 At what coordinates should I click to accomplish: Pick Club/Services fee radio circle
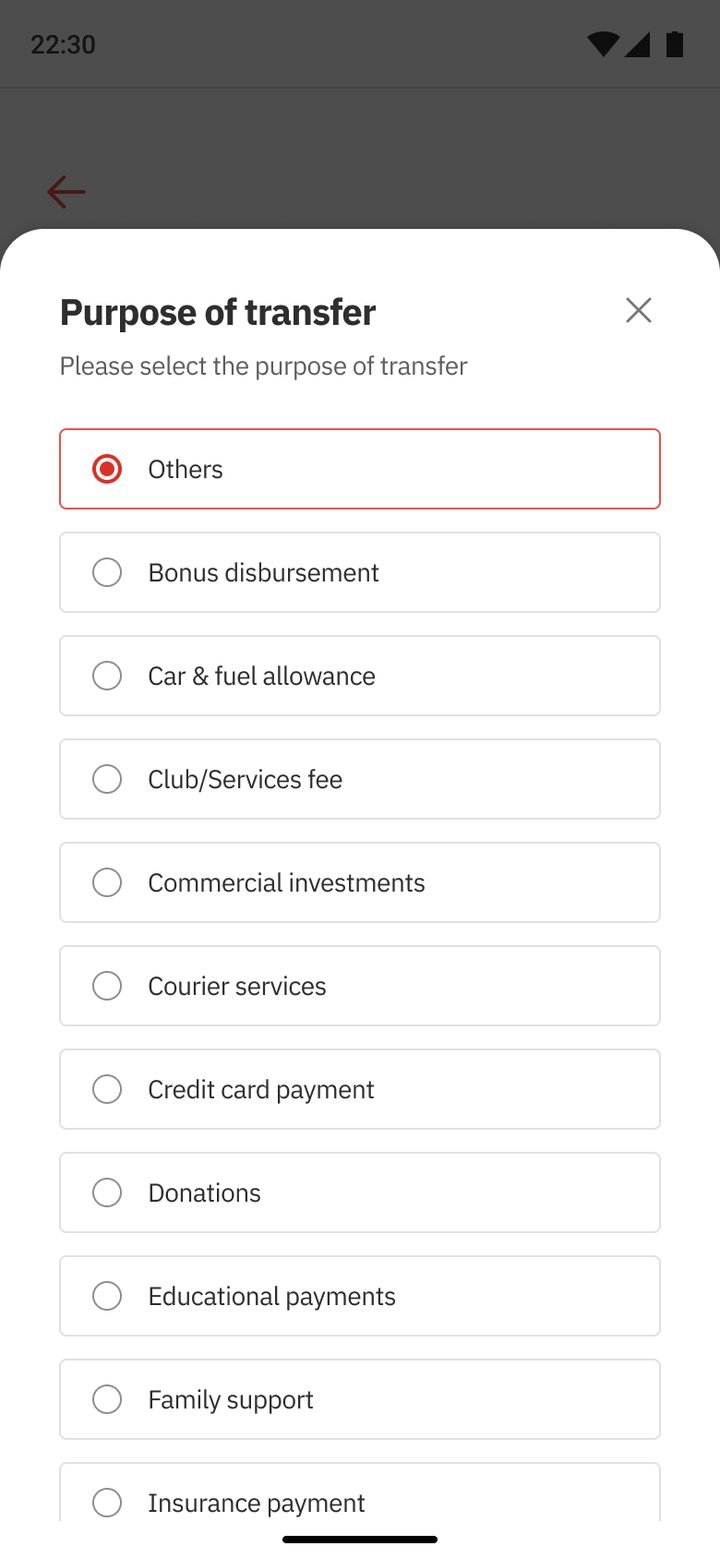click(107, 779)
